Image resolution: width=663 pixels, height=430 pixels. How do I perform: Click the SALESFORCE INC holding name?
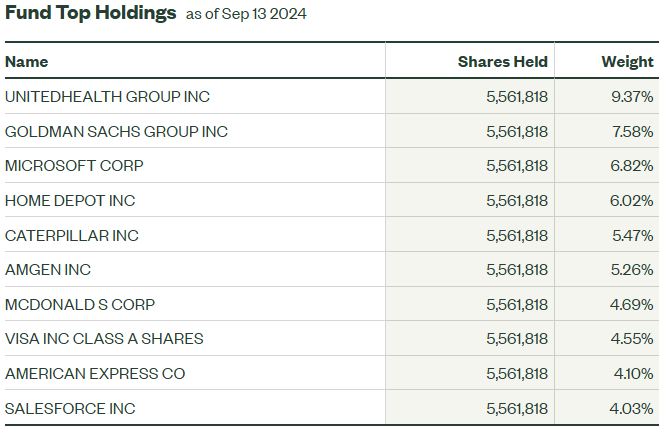tap(70, 409)
